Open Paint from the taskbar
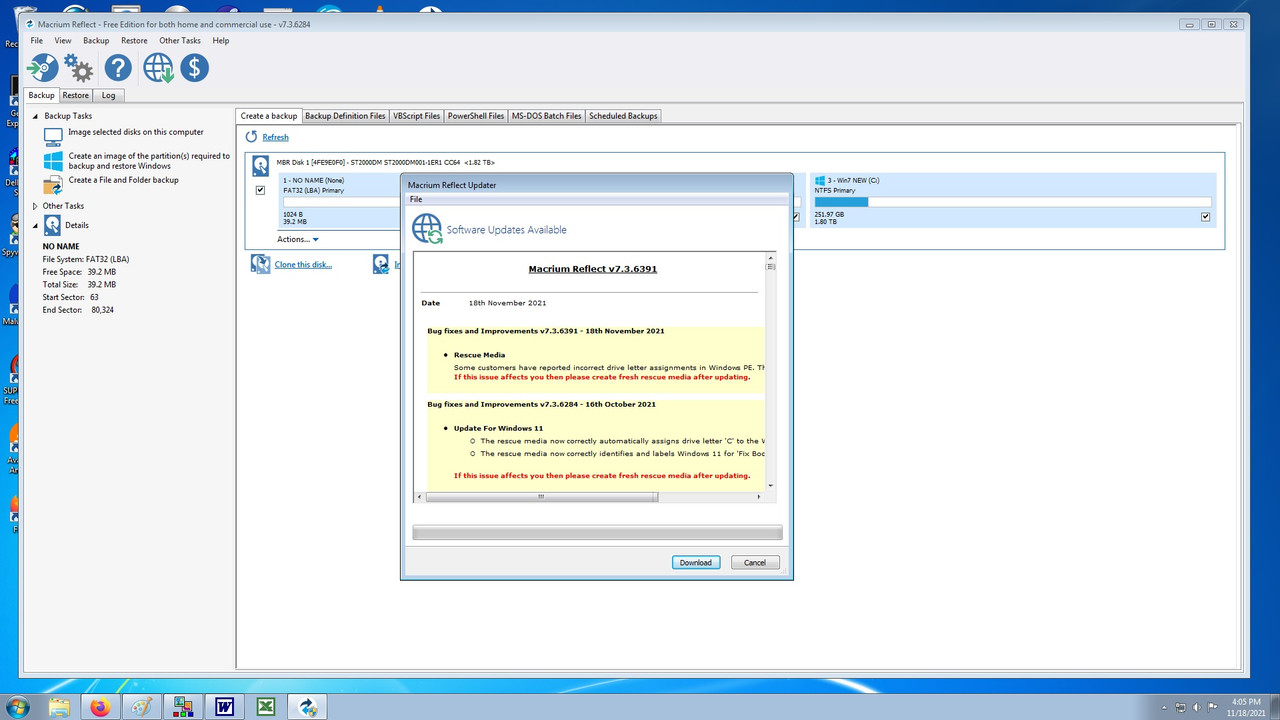Image resolution: width=1280 pixels, height=720 pixels. (142, 707)
